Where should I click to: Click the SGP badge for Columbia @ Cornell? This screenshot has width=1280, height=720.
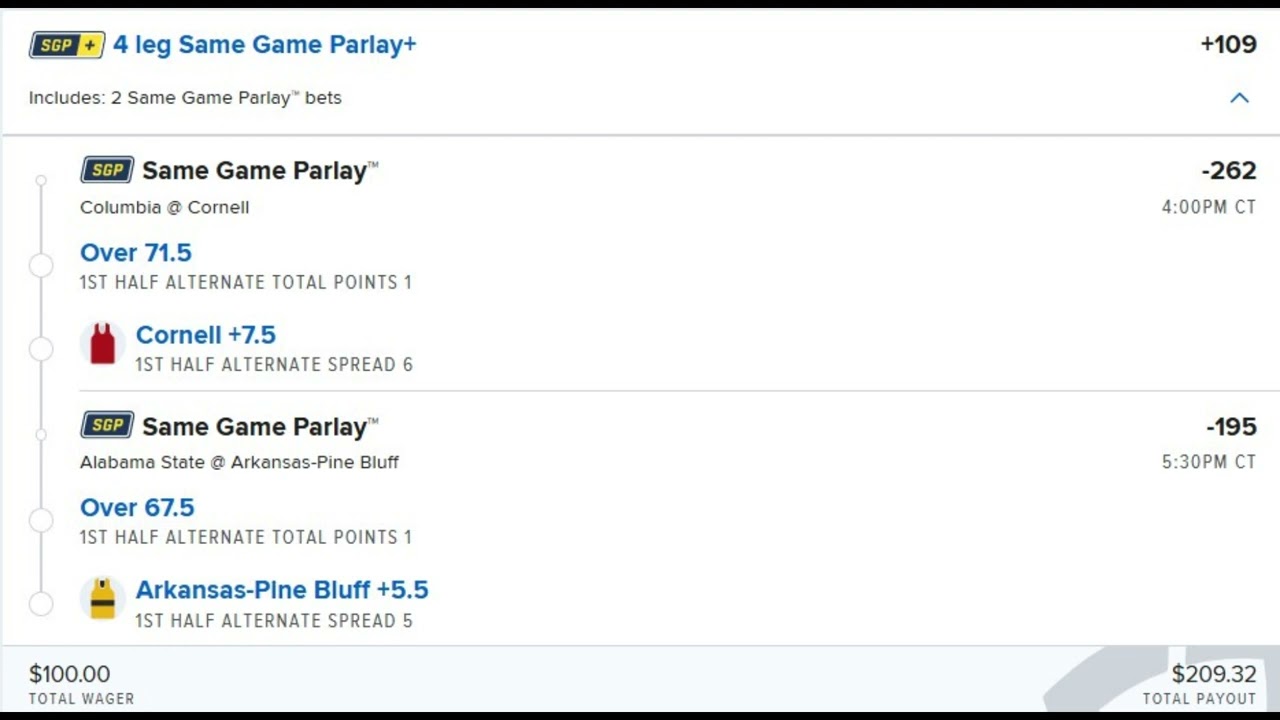[x=107, y=170]
